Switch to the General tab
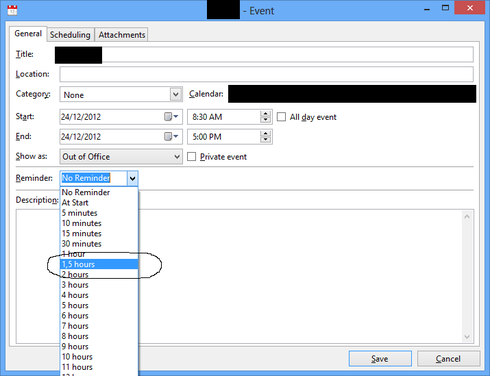Image resolution: width=490 pixels, height=376 pixels. (28, 34)
